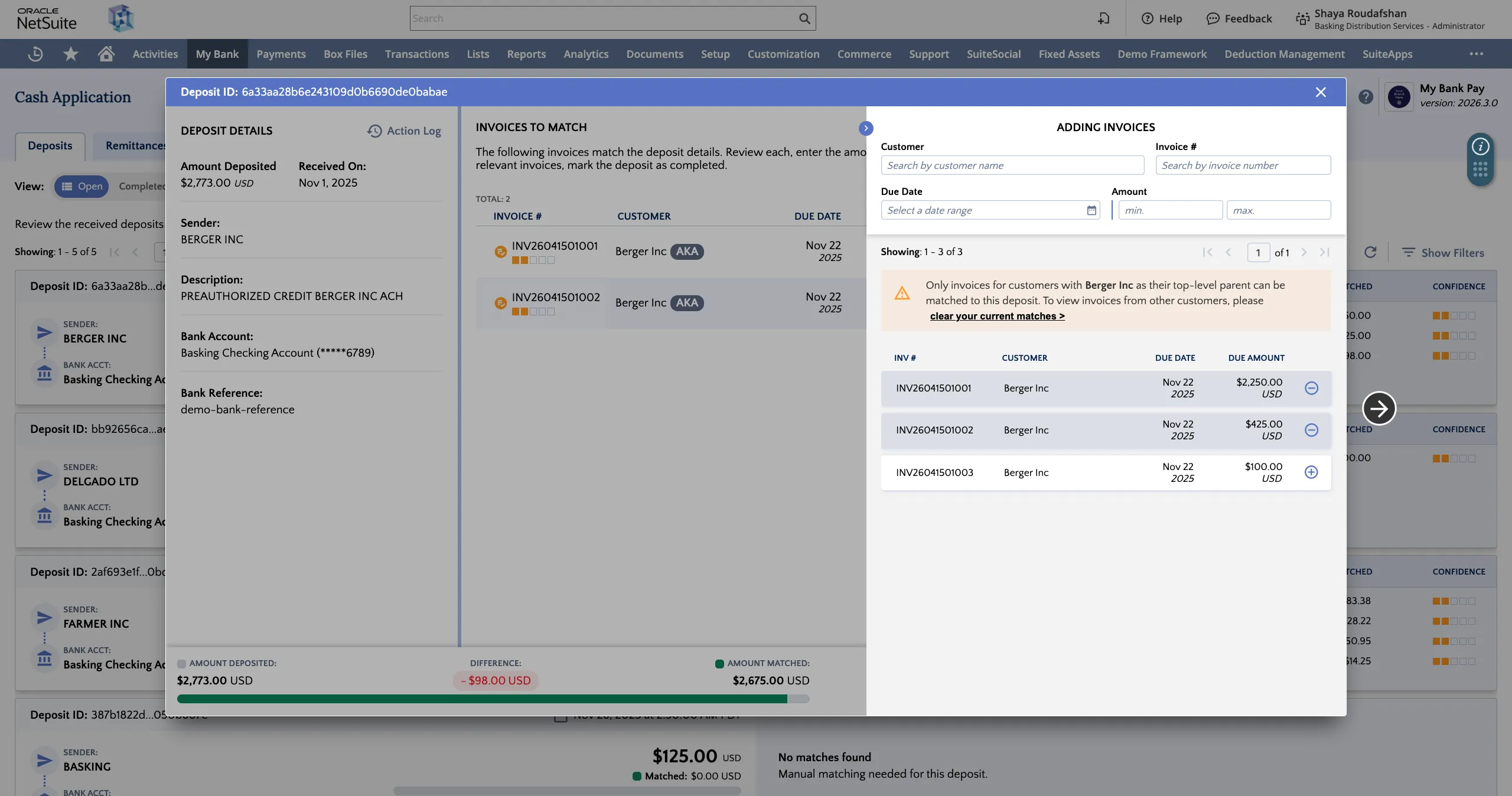Click the sender arrow icon for DELGADO LTD
The height and width of the screenshot is (796, 1512).
pyautogui.click(x=44, y=475)
